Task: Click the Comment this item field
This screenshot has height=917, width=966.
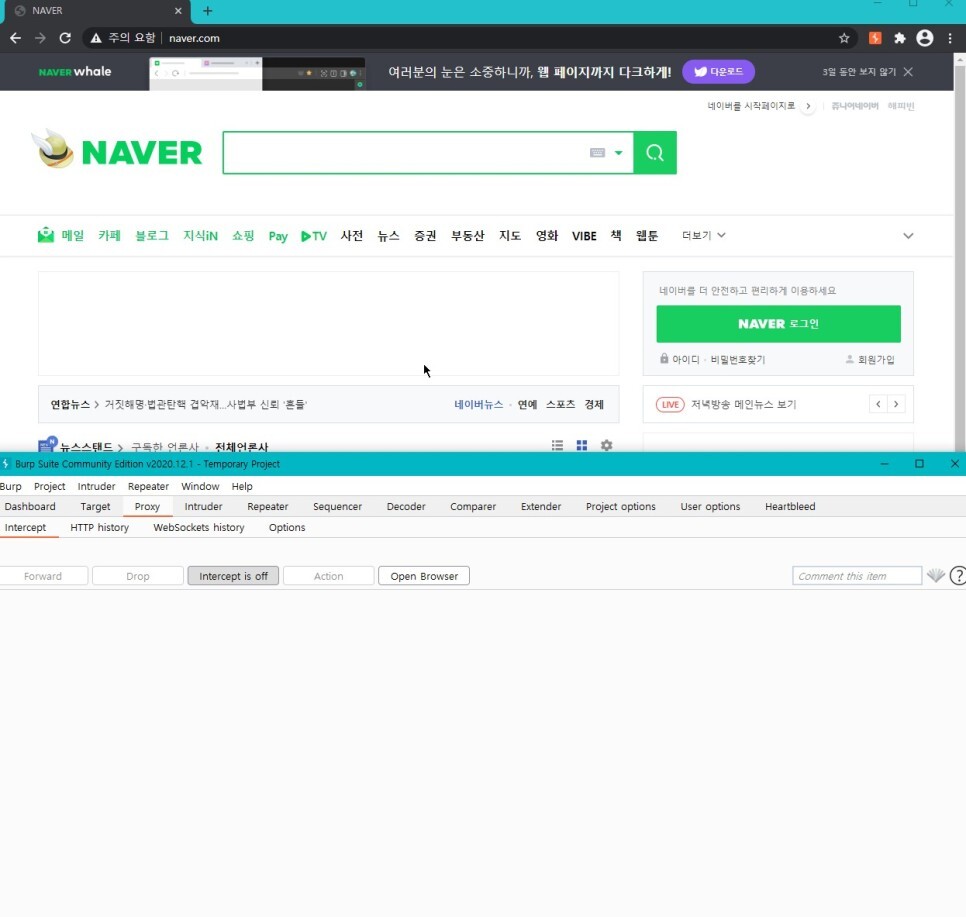Action: point(857,576)
